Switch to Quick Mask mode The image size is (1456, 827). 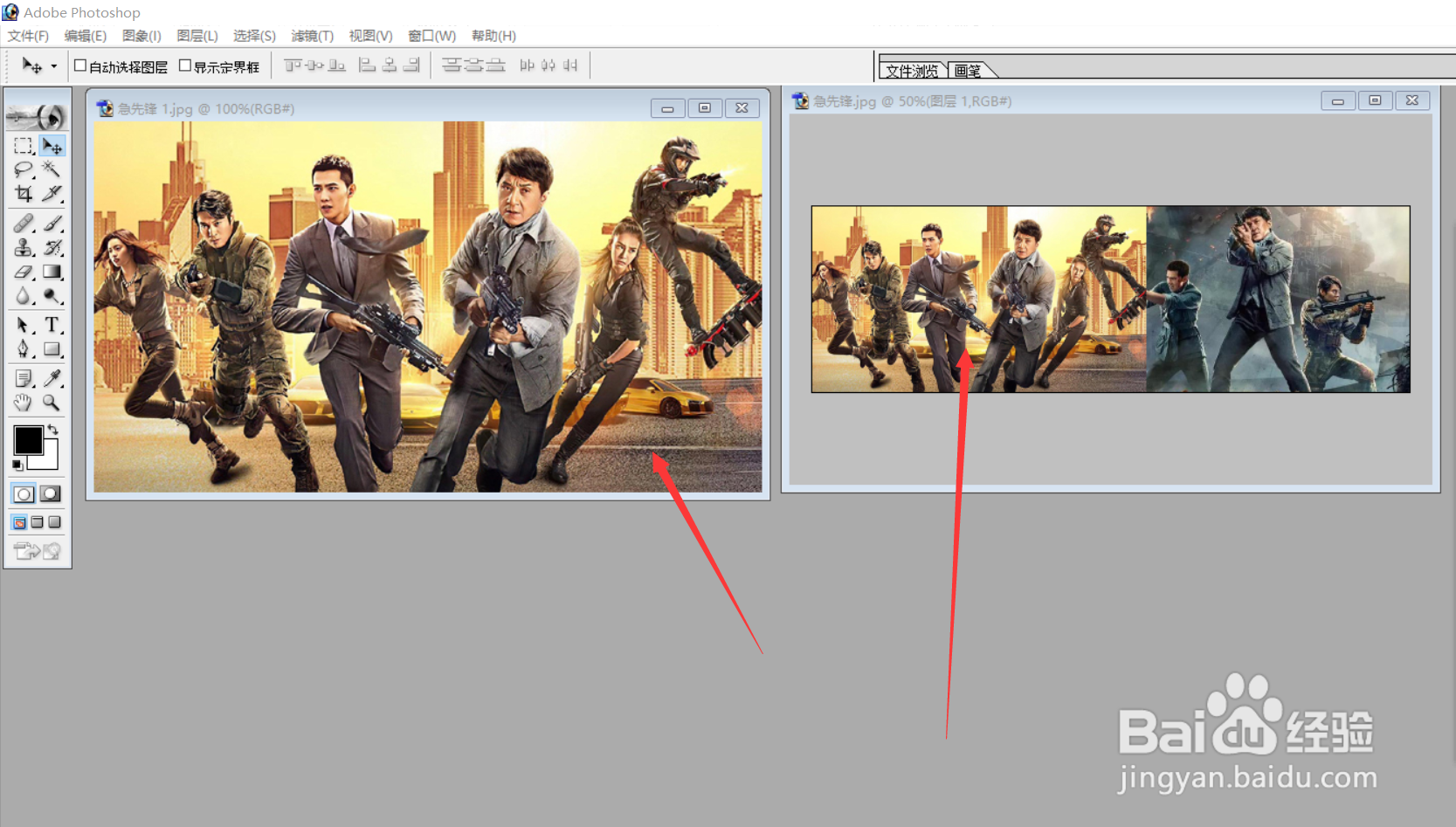point(52,494)
